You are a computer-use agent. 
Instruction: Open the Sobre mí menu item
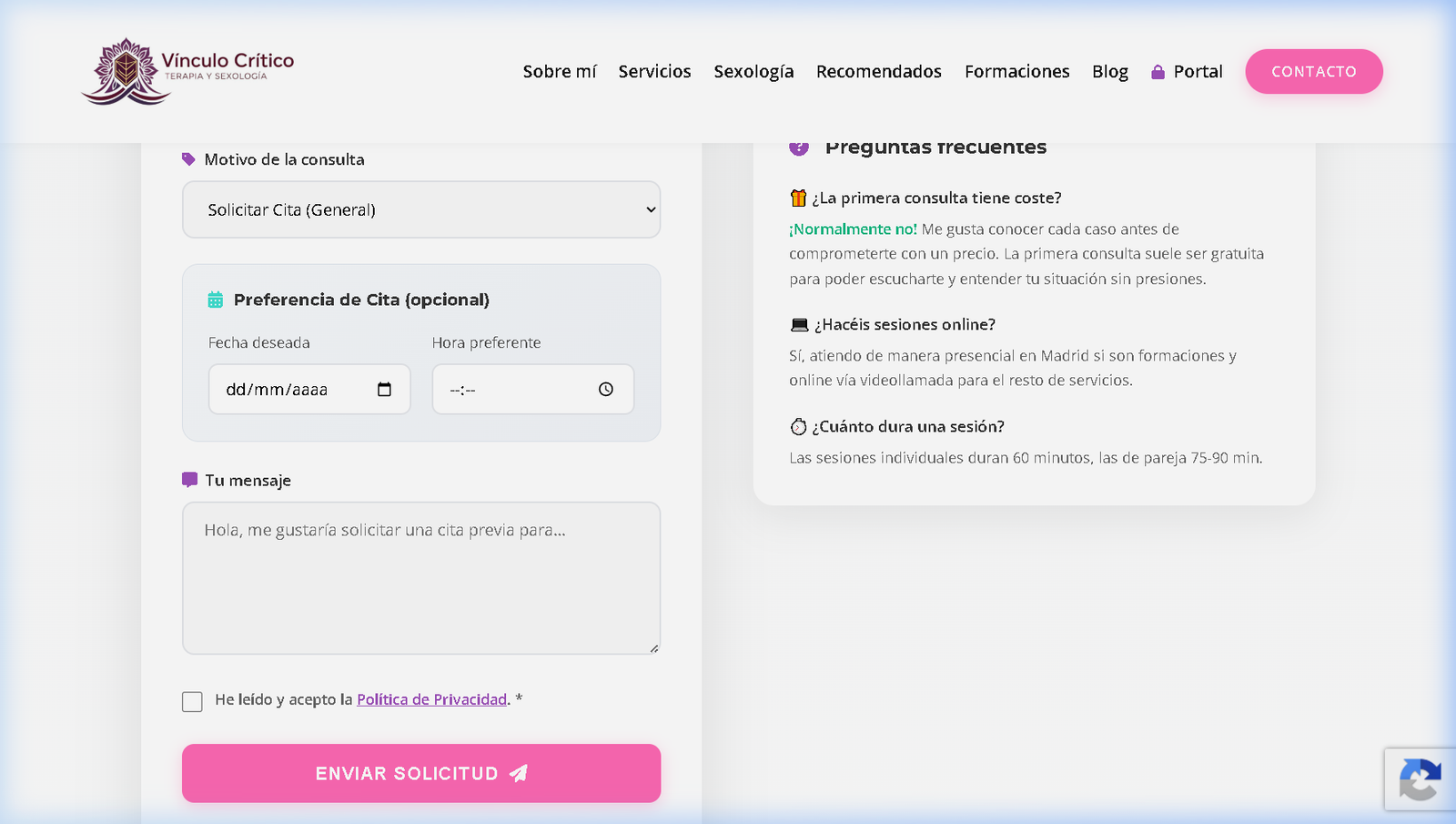click(560, 72)
